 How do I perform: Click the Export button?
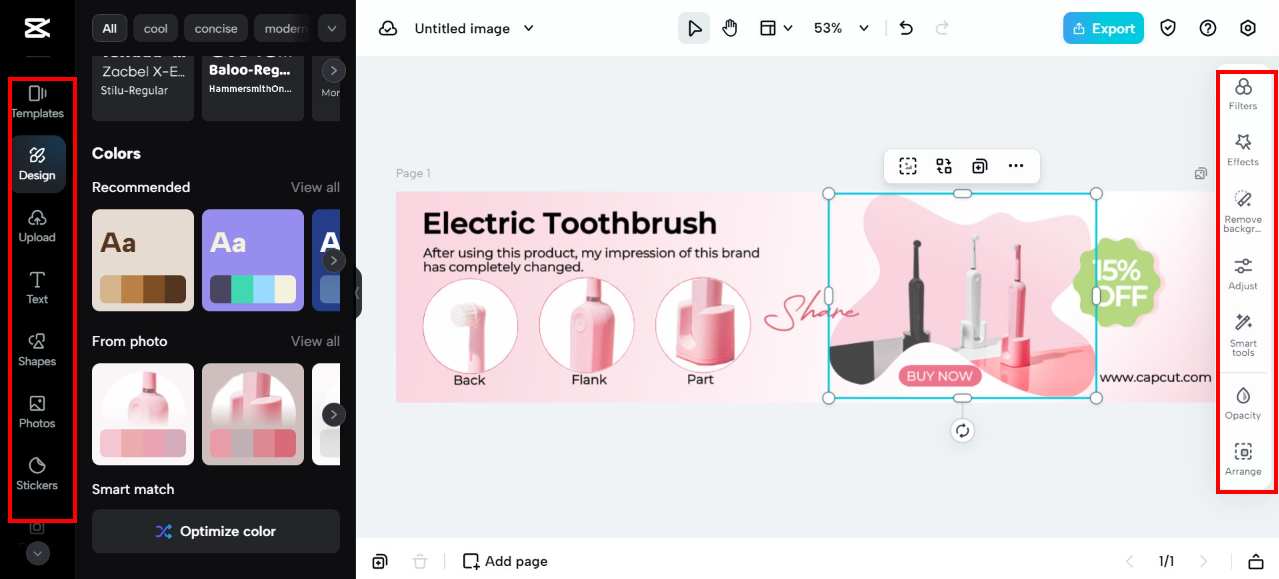[1103, 28]
